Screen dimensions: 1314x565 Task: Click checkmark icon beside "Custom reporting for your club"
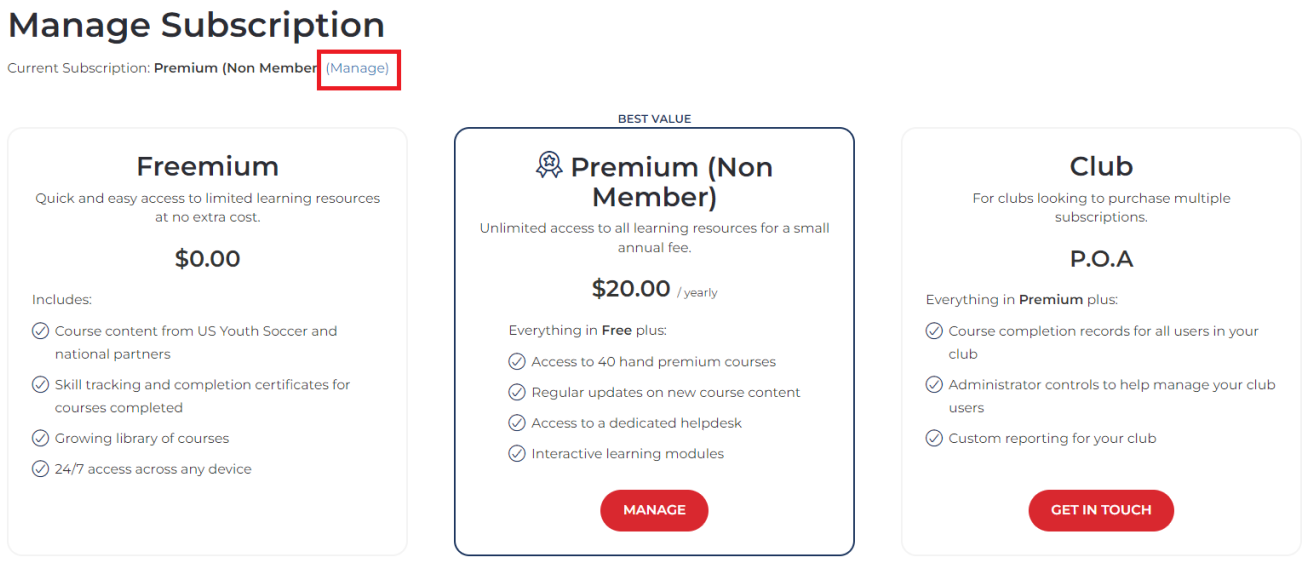coord(934,438)
